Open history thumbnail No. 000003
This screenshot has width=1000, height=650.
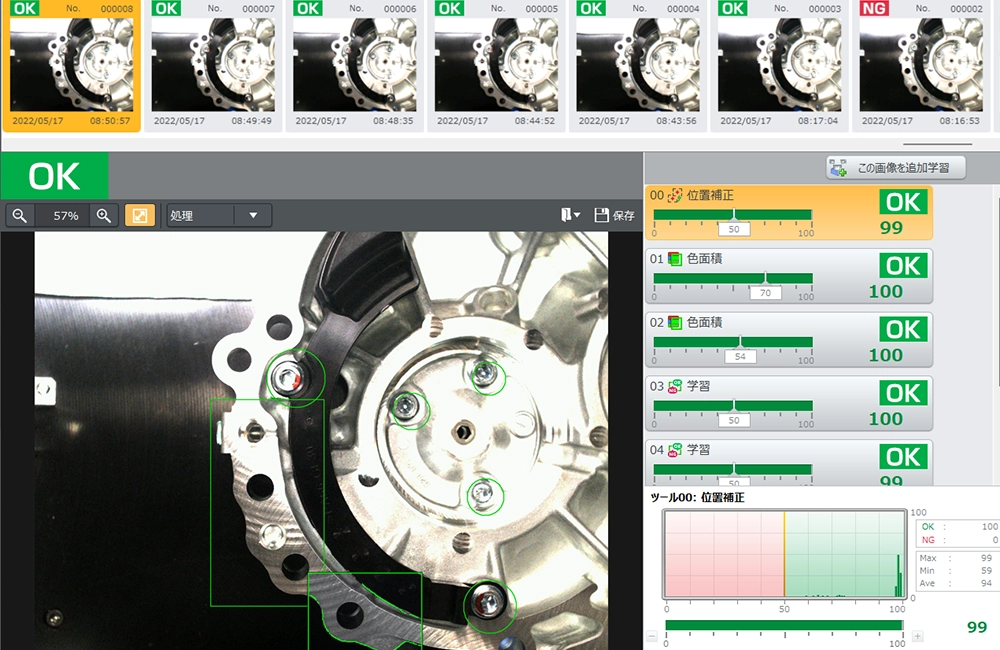[x=780, y=65]
